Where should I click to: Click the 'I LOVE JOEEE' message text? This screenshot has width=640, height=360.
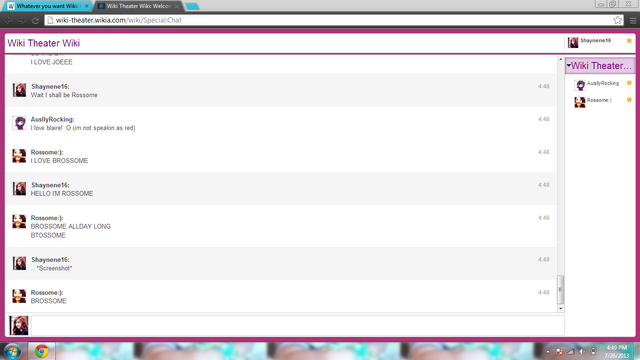pyautogui.click(x=51, y=62)
